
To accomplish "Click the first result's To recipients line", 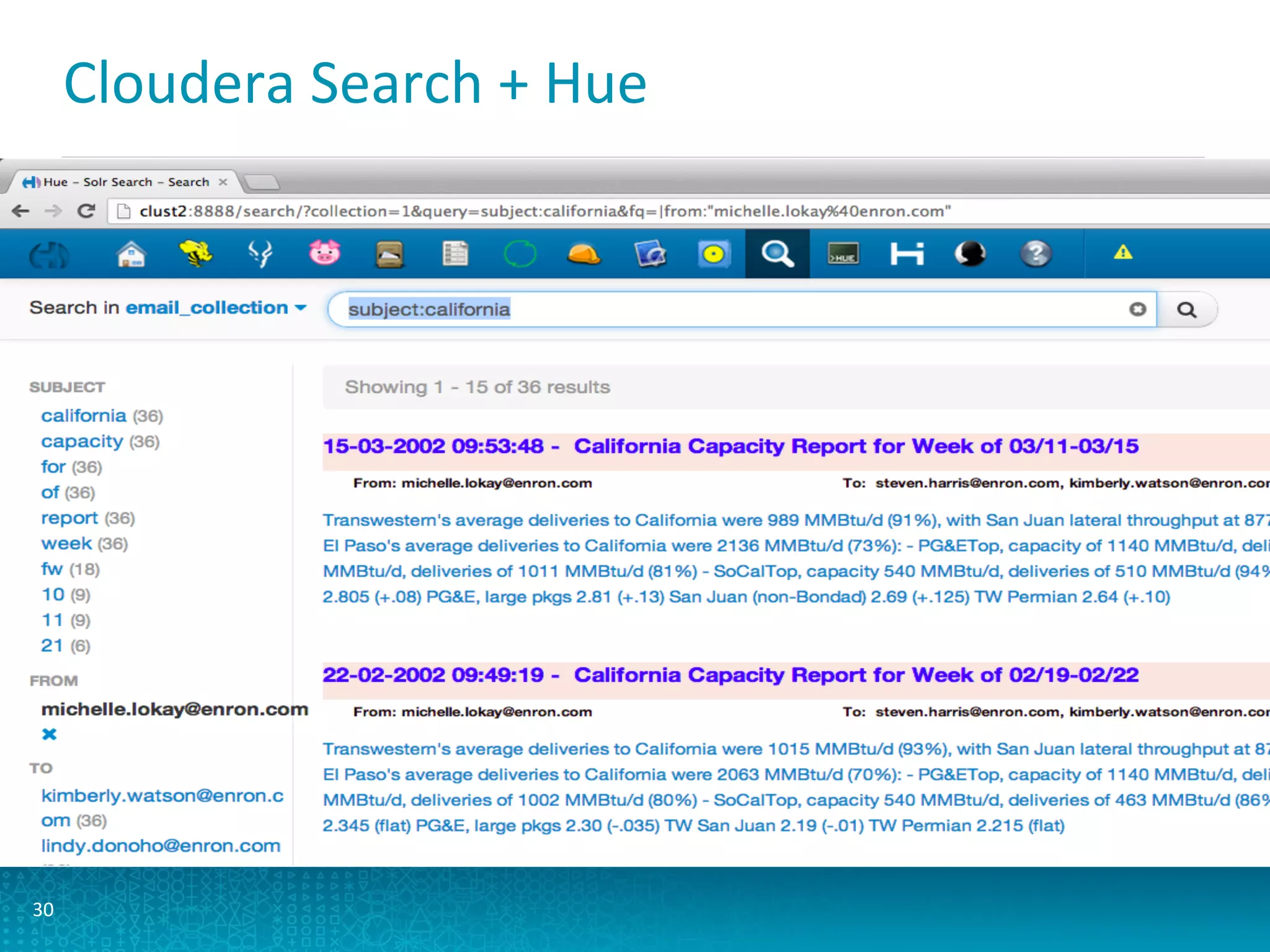I will pos(1056,483).
